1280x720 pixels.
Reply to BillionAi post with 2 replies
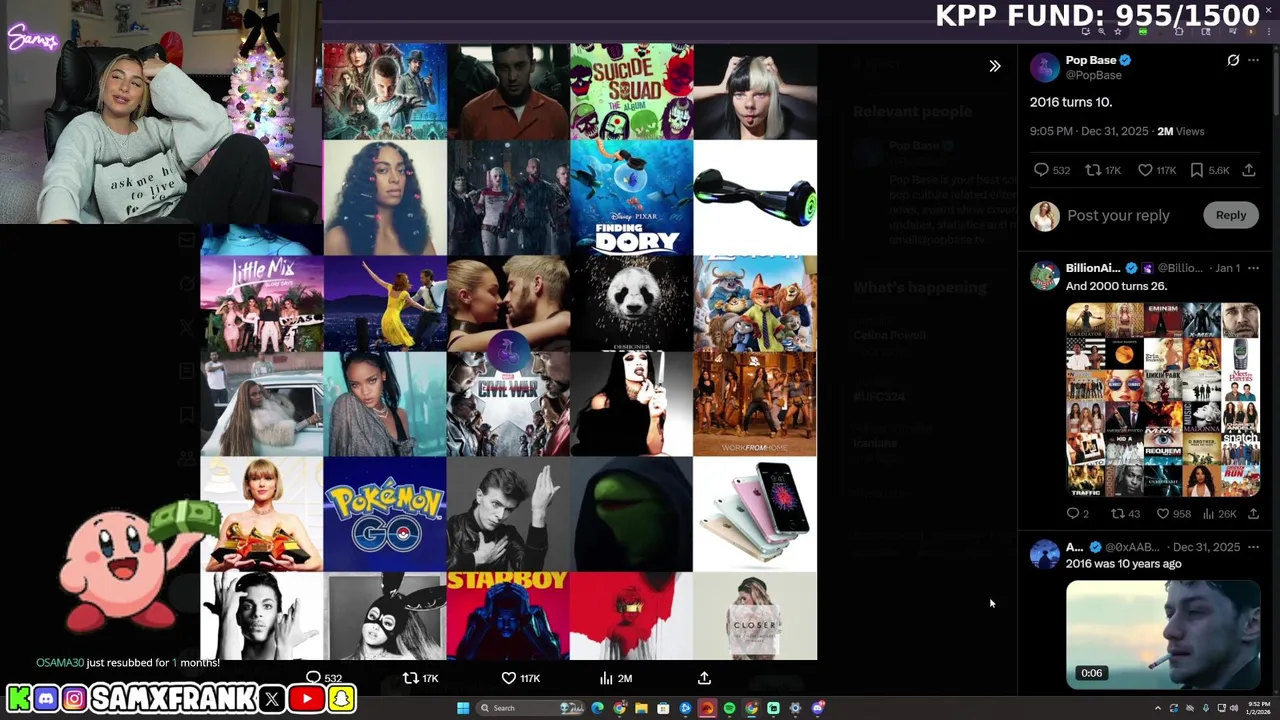[x=1073, y=513]
